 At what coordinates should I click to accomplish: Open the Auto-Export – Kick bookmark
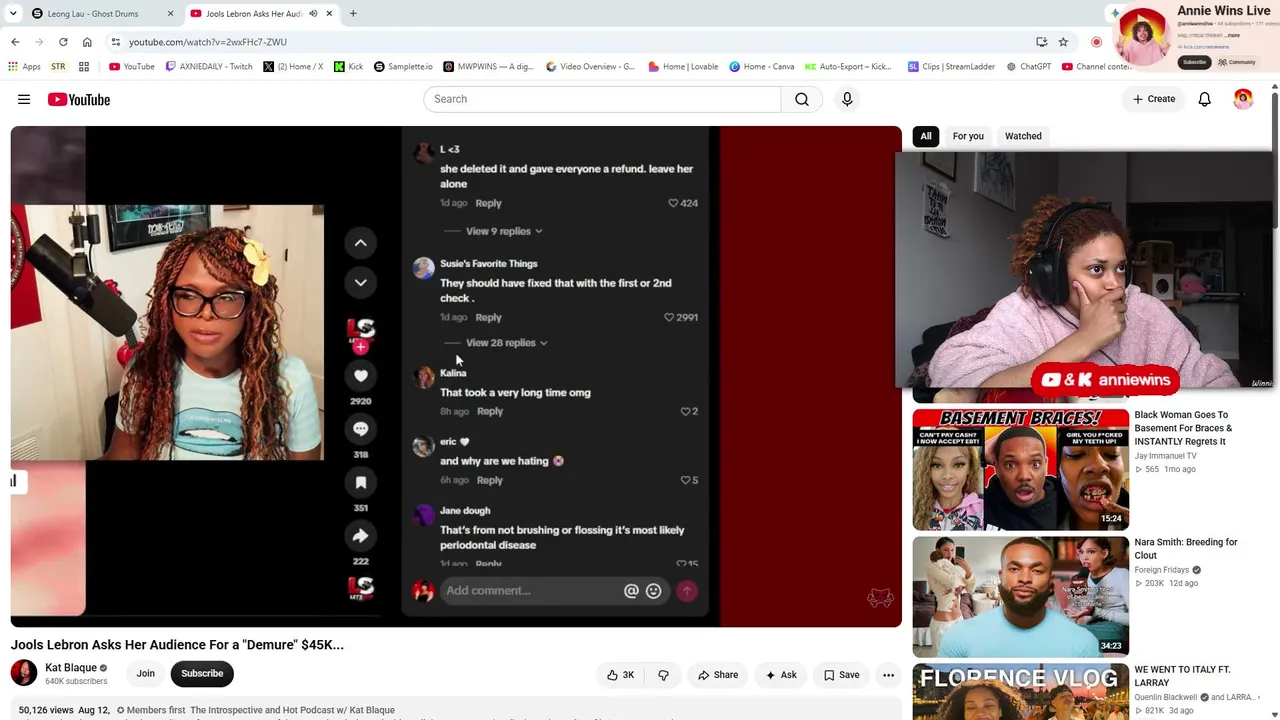click(848, 67)
